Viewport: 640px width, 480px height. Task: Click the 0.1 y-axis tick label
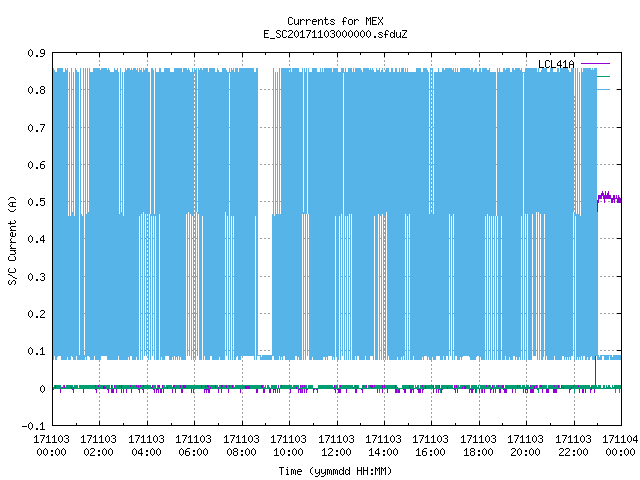[x=36, y=351]
